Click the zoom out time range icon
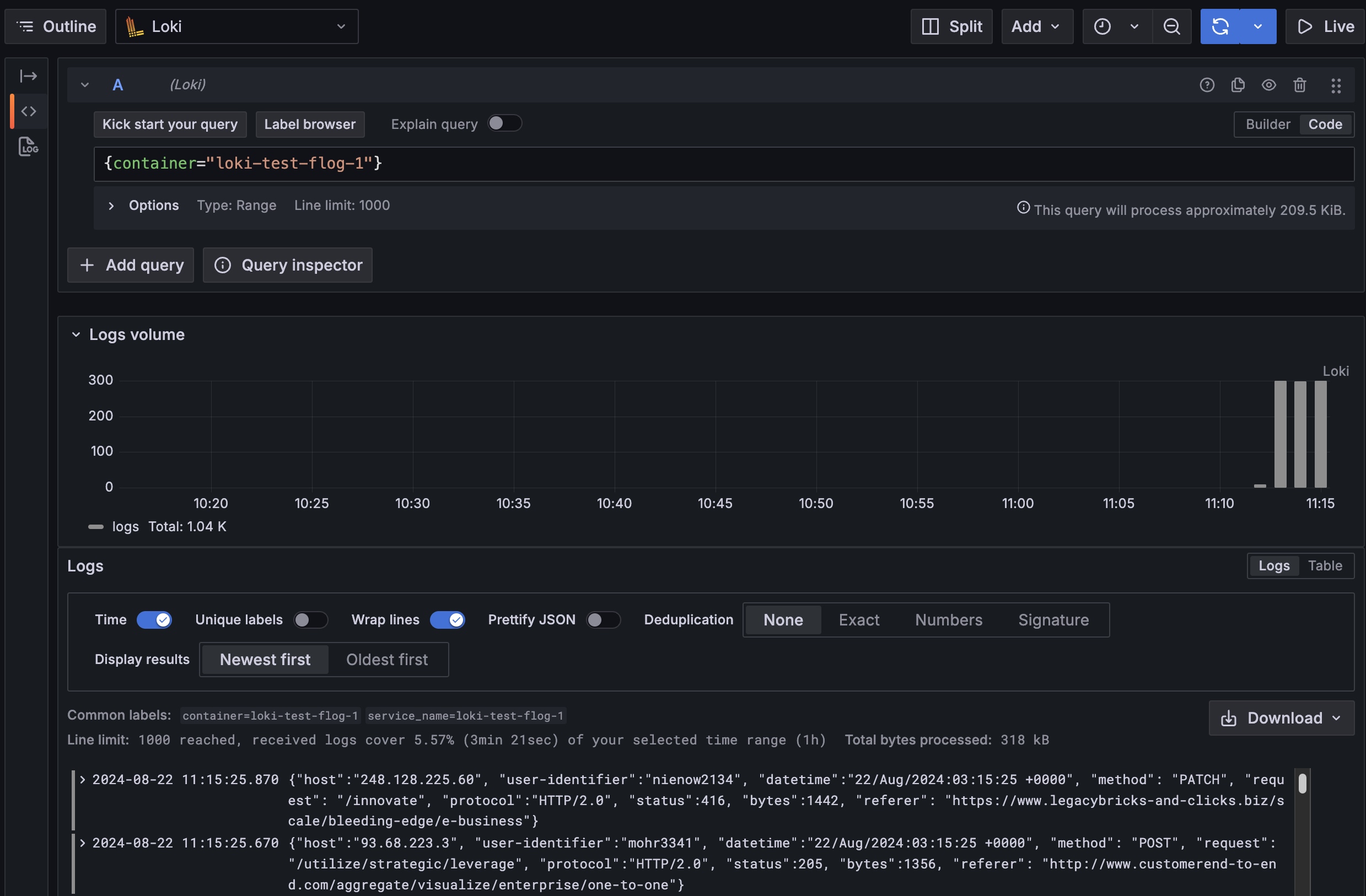Image resolution: width=1366 pixels, height=896 pixels. coord(1171,26)
